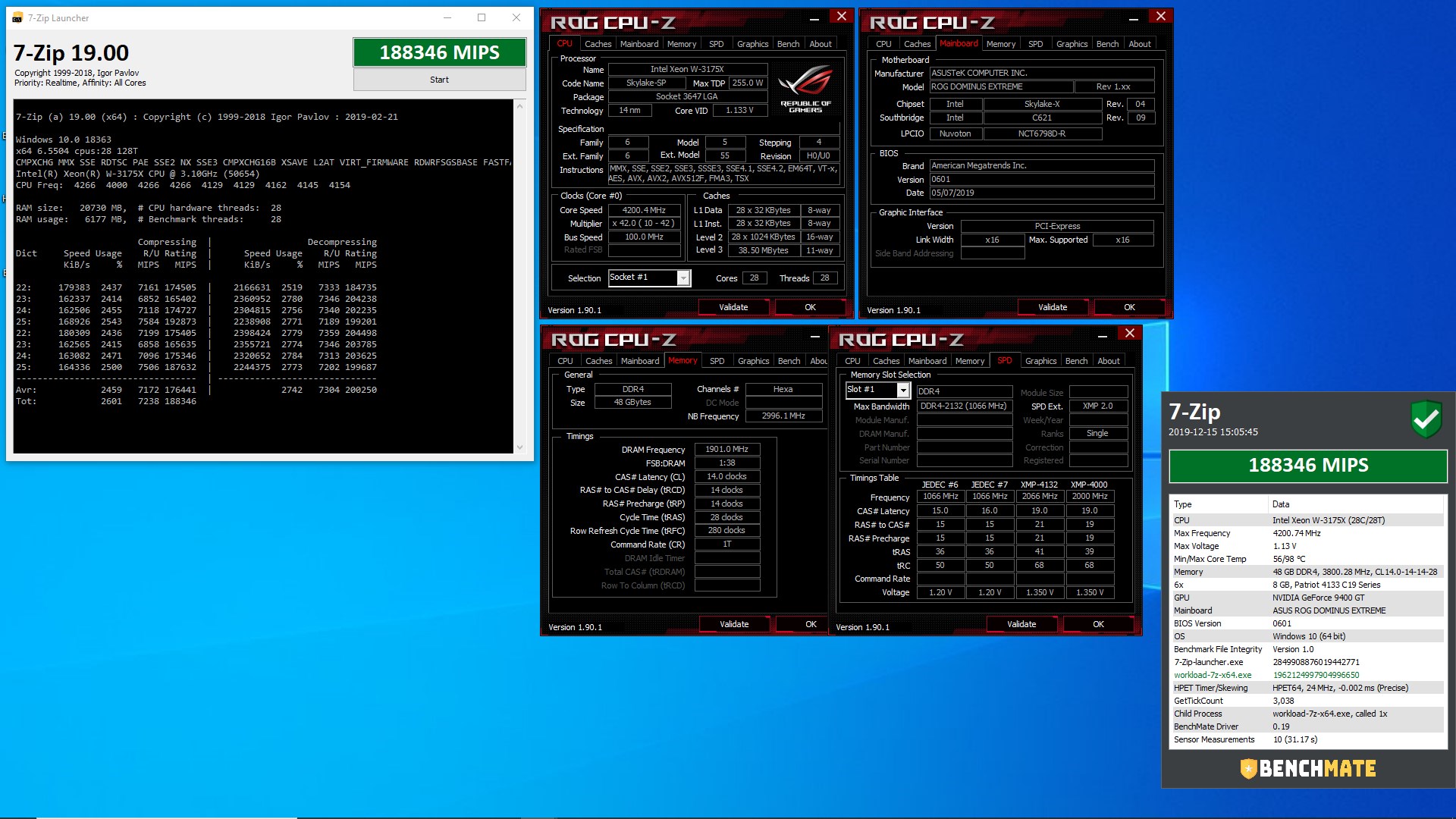Maximize the 7-Zip Launcher window
The height and width of the screenshot is (819, 1456).
click(482, 17)
